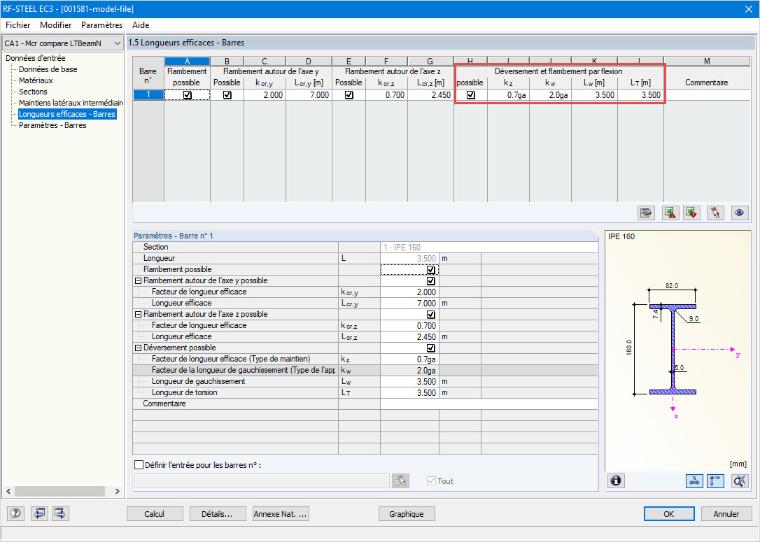Toggle 'Possible' checkbox for buckling about axis z
Viewport: 760px width, 542px height.
tap(349, 95)
